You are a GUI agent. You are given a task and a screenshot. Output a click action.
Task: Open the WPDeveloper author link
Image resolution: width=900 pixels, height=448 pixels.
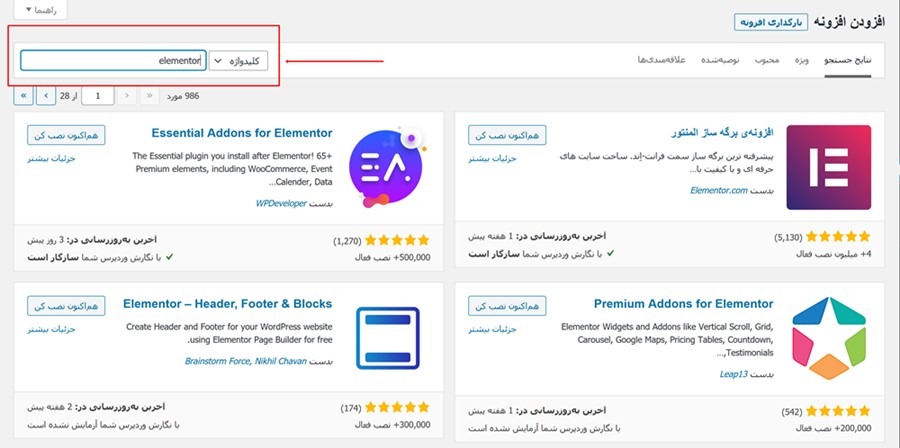point(281,204)
